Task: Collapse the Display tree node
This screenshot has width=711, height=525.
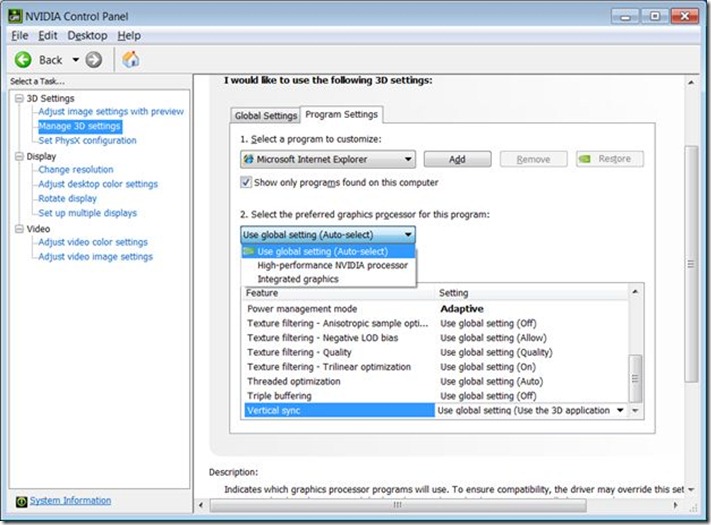Action: coord(19,156)
